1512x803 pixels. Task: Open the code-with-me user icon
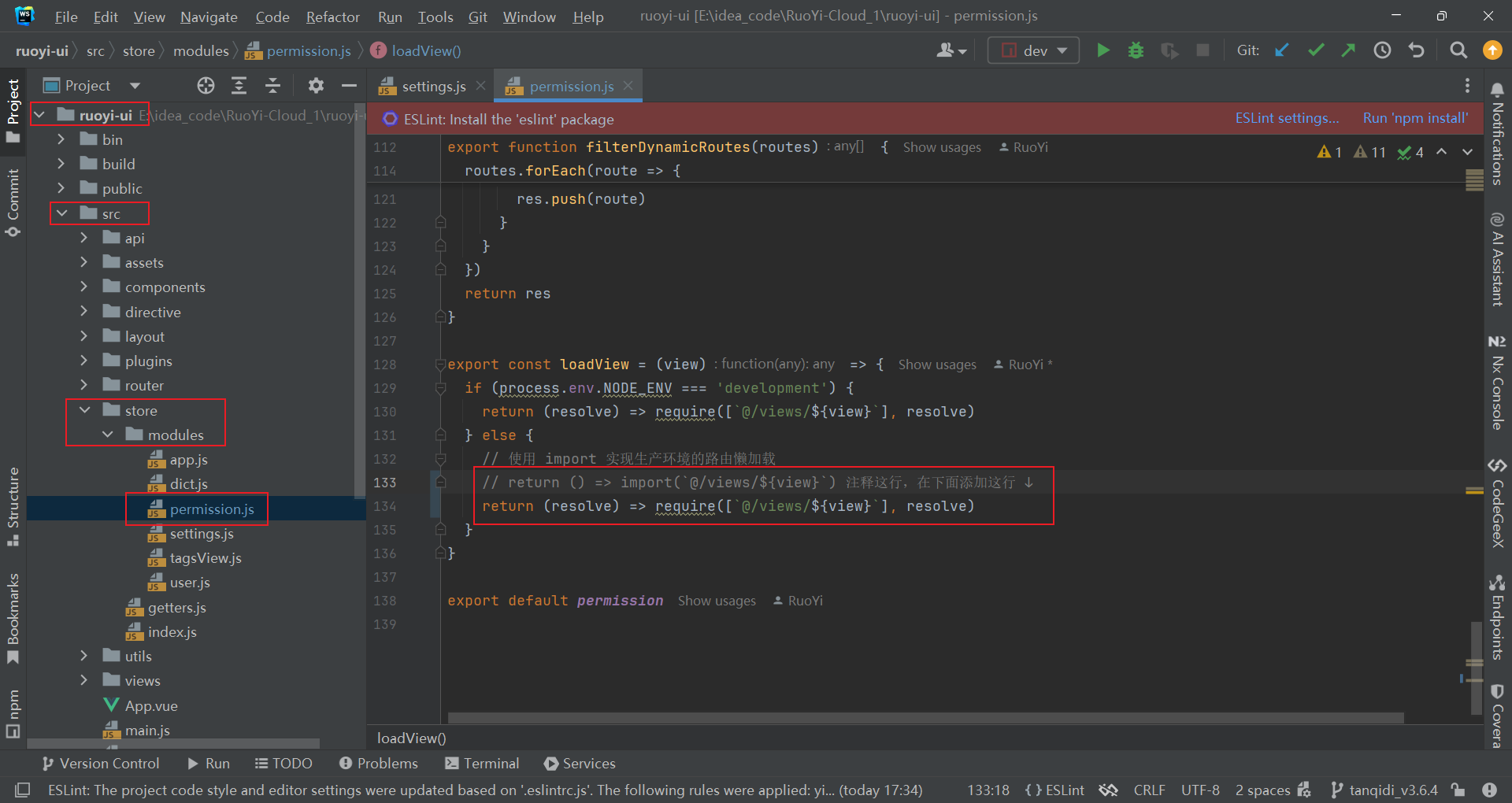coord(951,50)
